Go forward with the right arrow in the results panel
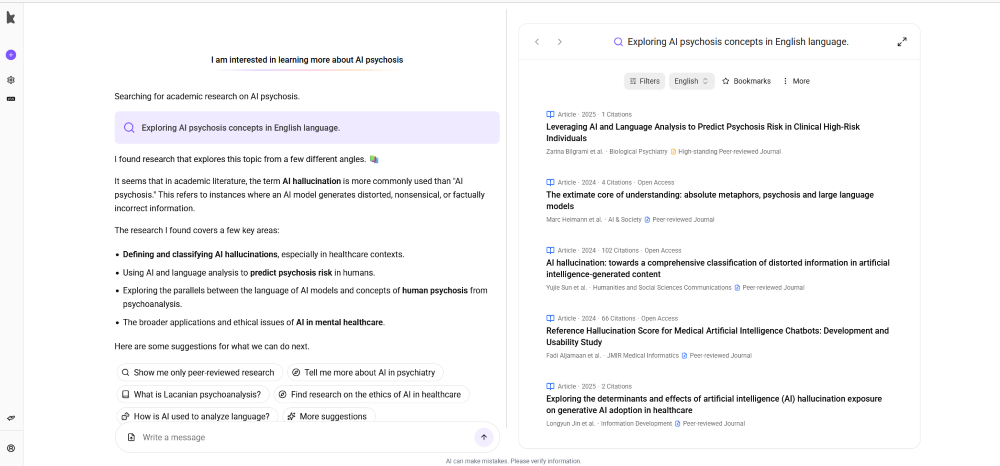This screenshot has width=1000, height=466. click(560, 42)
